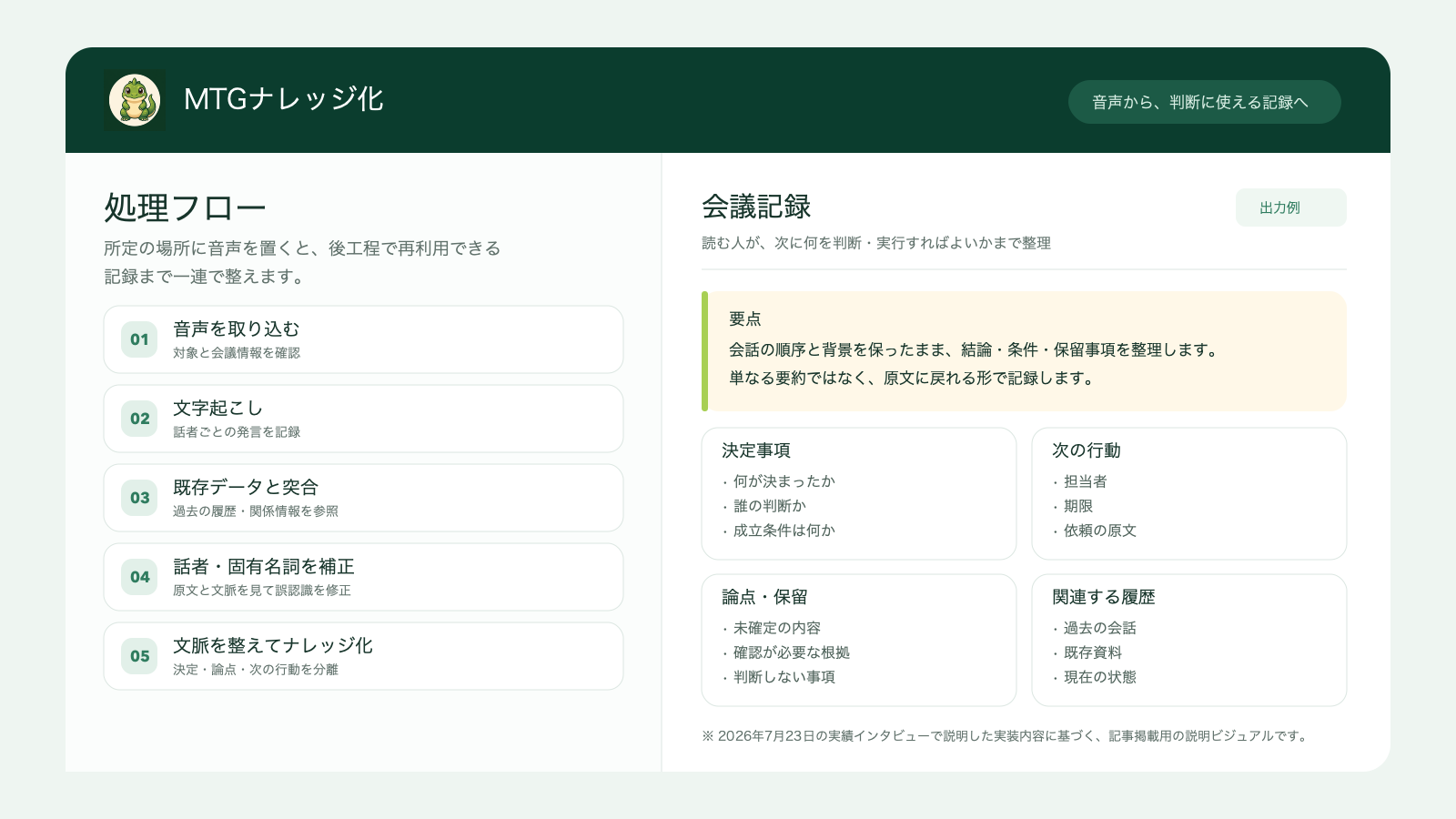Click the 話者ごとの発言を記録 subtitle

237,432
